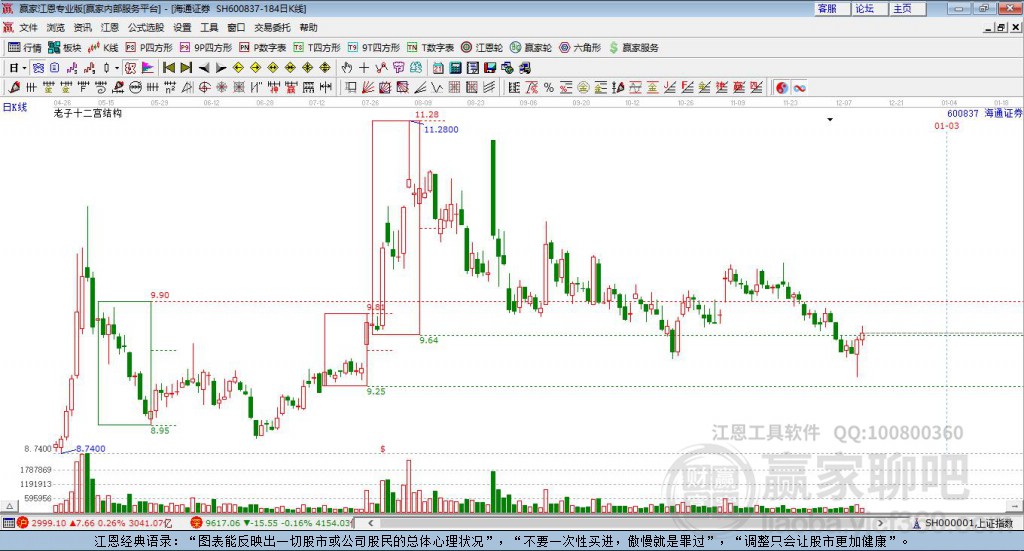This screenshot has height=551, width=1024.
Task: Open the P数字表 tool
Action: coord(262,48)
